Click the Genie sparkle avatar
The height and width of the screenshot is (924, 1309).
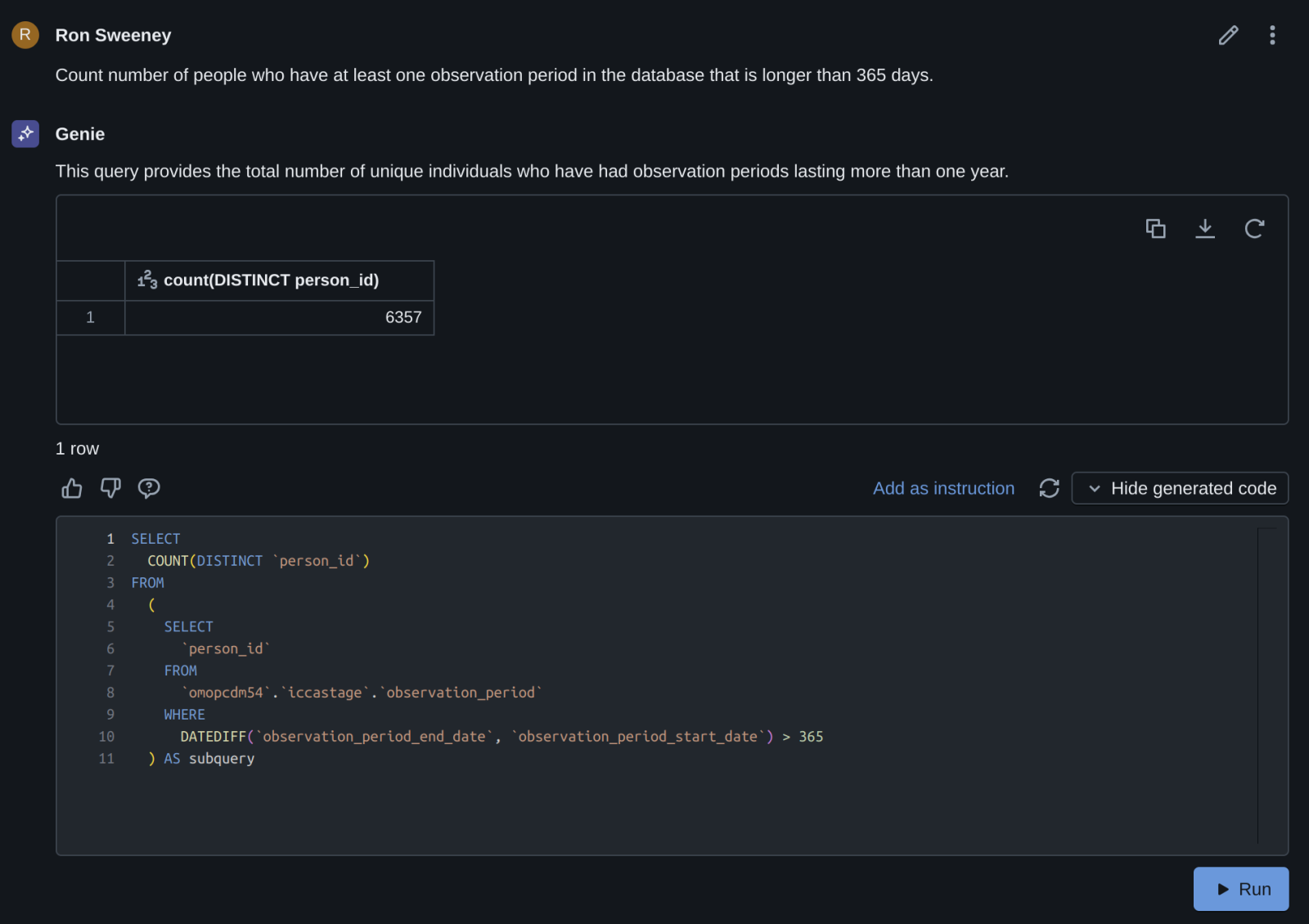point(25,133)
